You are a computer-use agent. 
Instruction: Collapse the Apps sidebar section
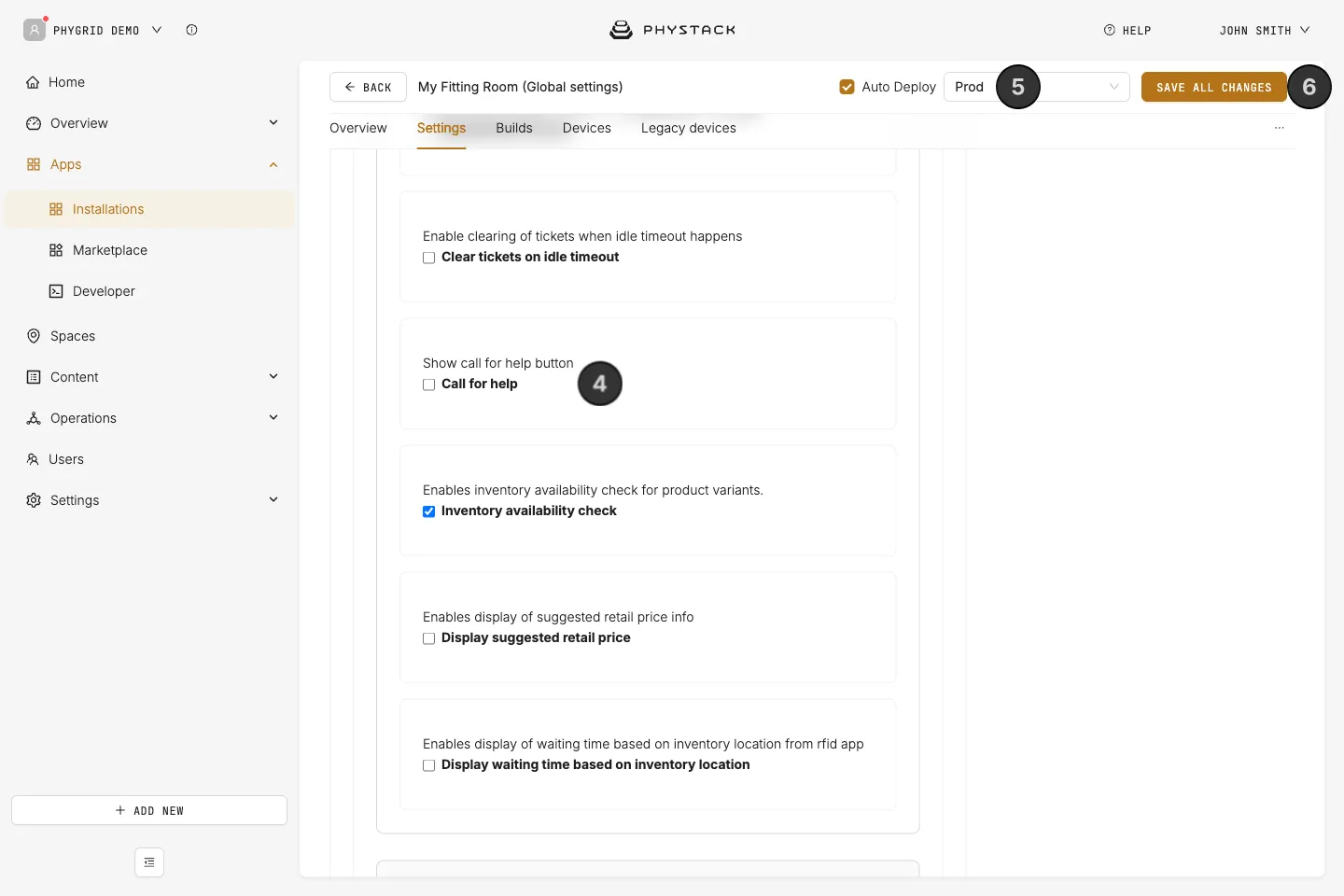pyautogui.click(x=273, y=164)
